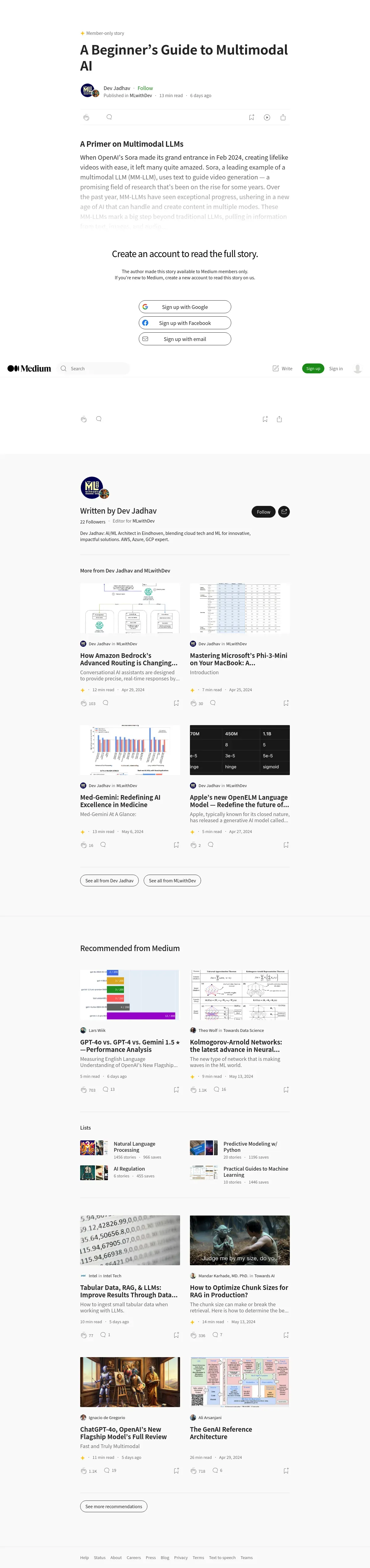Subscribe via envelope icon next to Follow

284,512
